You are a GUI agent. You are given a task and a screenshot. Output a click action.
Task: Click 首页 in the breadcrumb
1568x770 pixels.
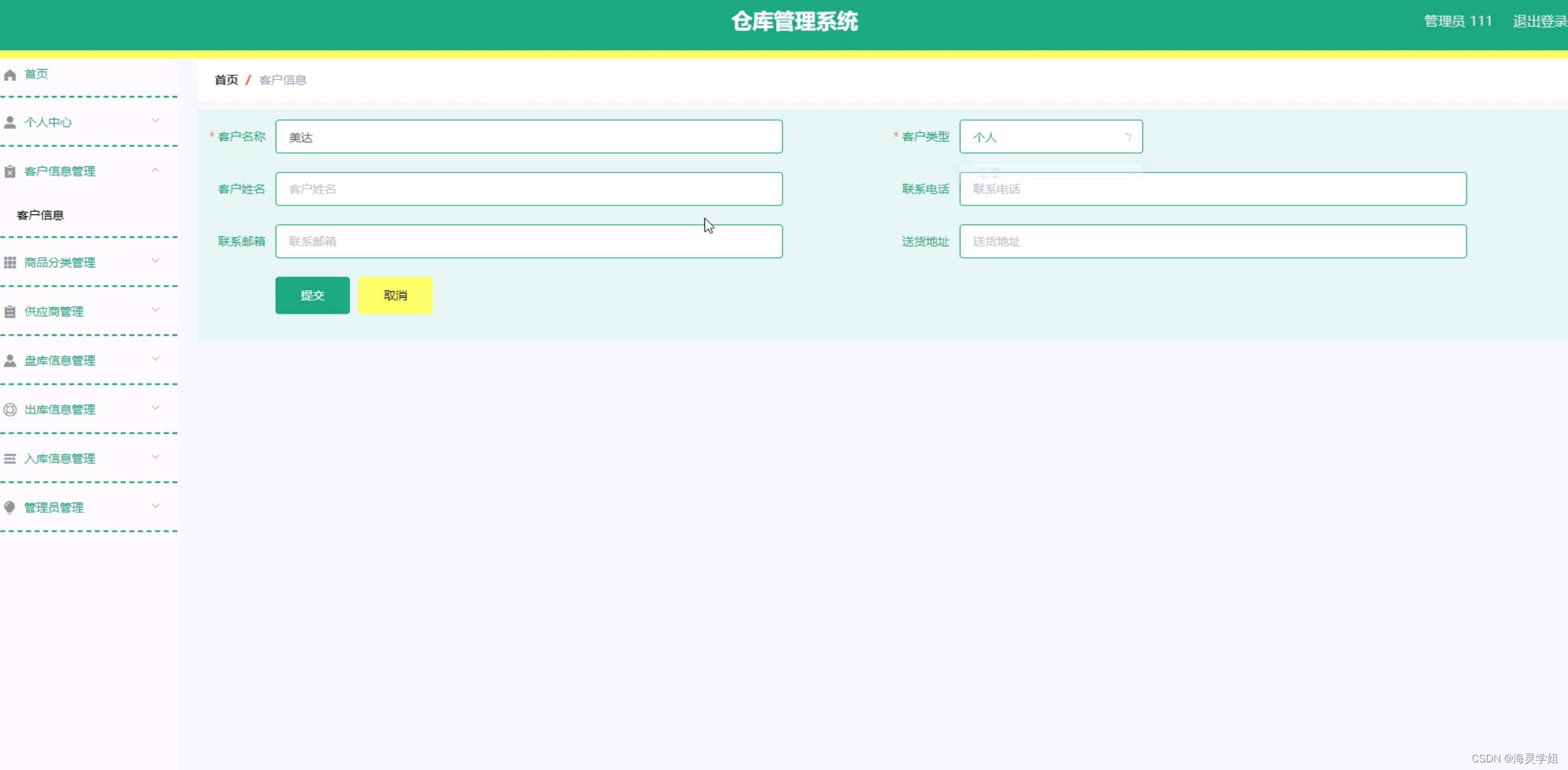226,80
